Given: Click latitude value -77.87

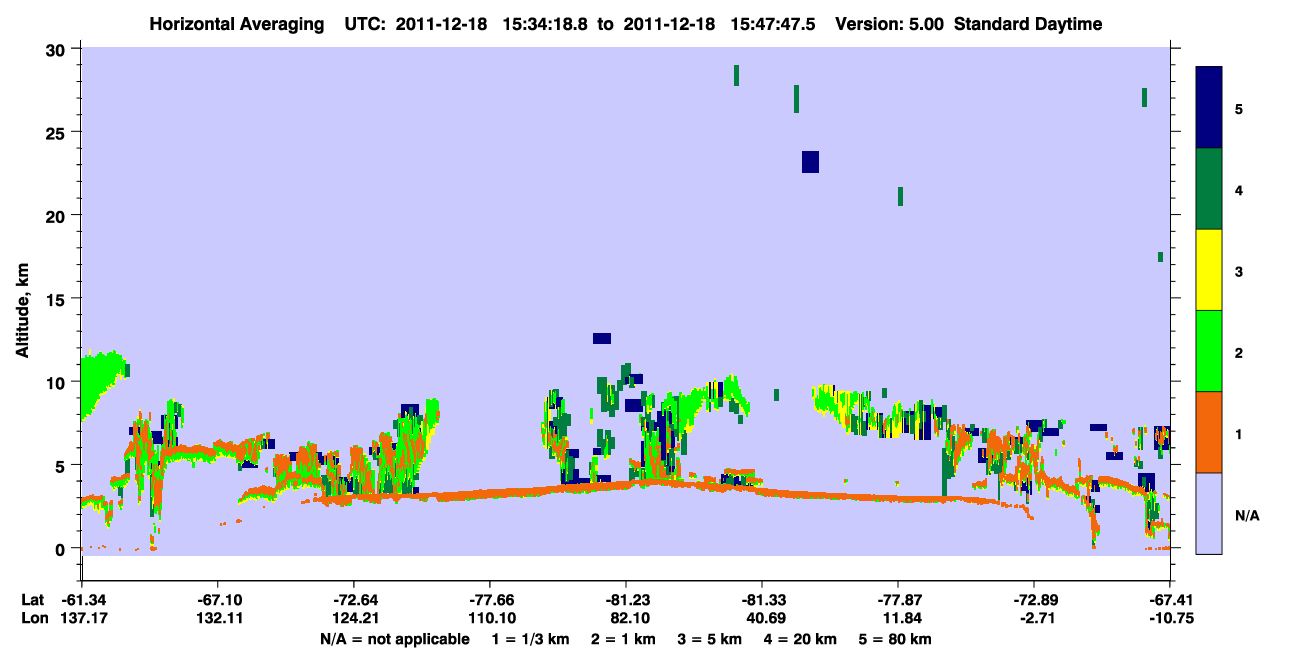Looking at the screenshot, I should [x=898, y=600].
